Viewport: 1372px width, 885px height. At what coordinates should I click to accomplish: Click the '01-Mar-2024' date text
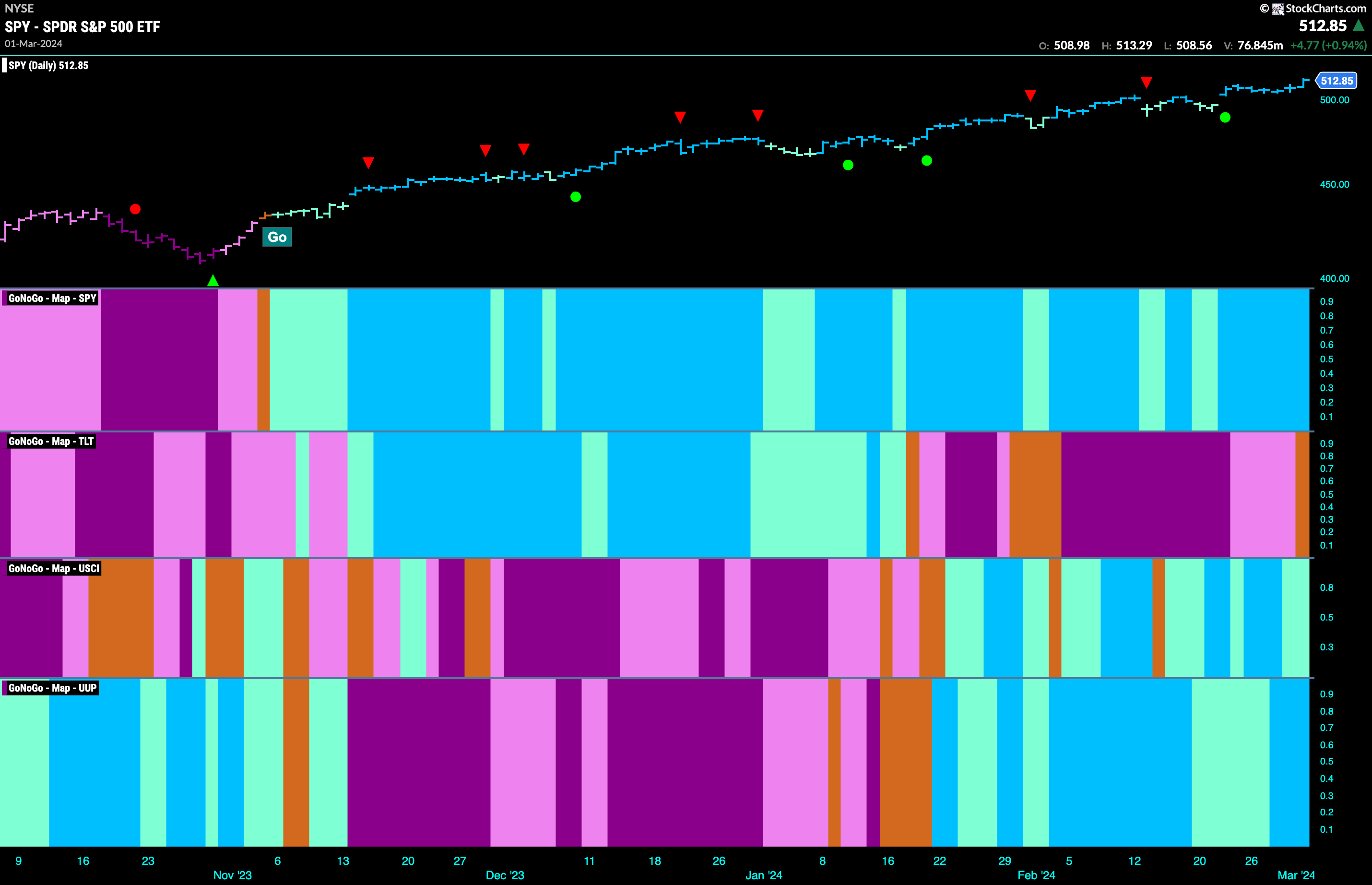pyautogui.click(x=33, y=44)
